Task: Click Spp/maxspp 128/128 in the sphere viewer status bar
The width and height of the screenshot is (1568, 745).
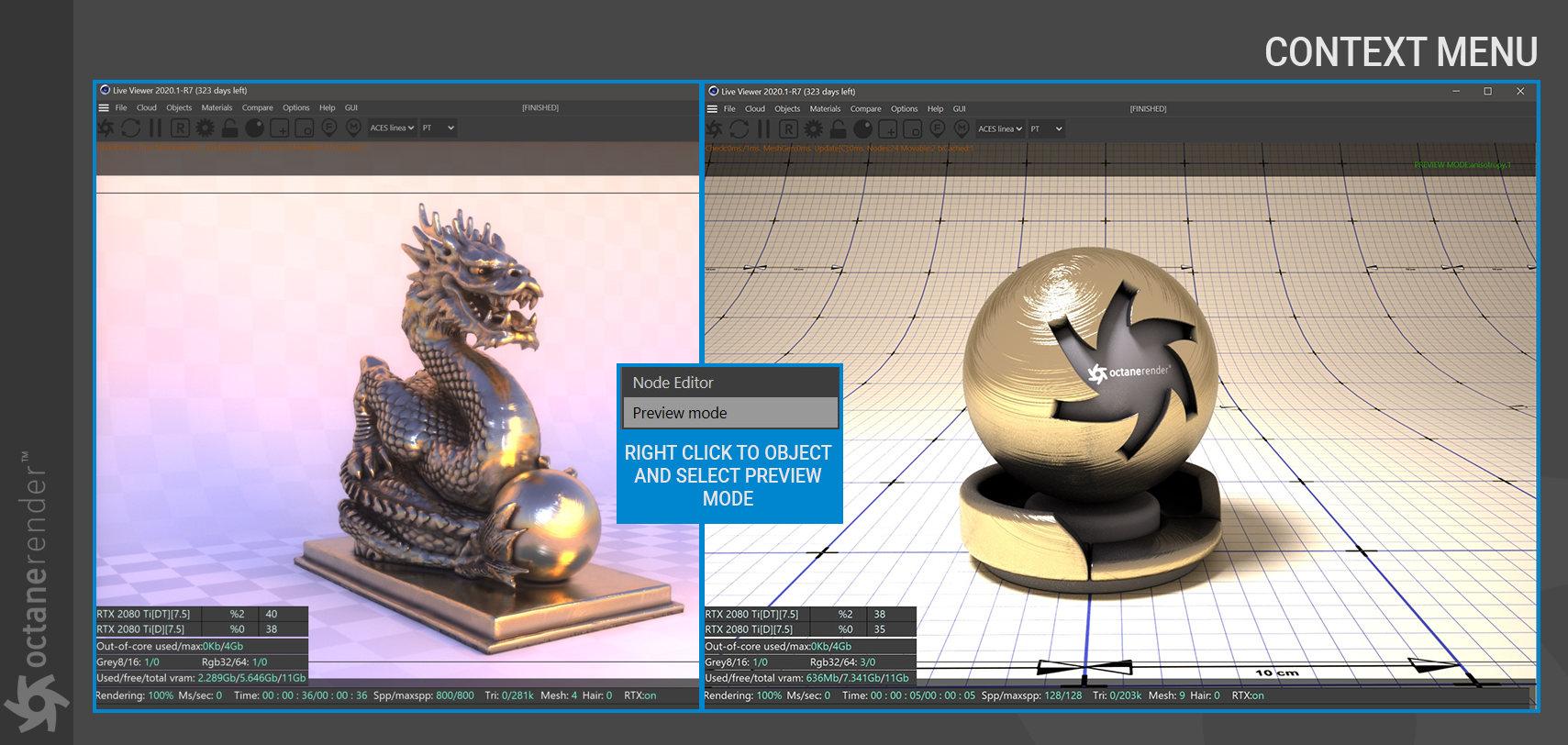Action: click(x=1031, y=695)
